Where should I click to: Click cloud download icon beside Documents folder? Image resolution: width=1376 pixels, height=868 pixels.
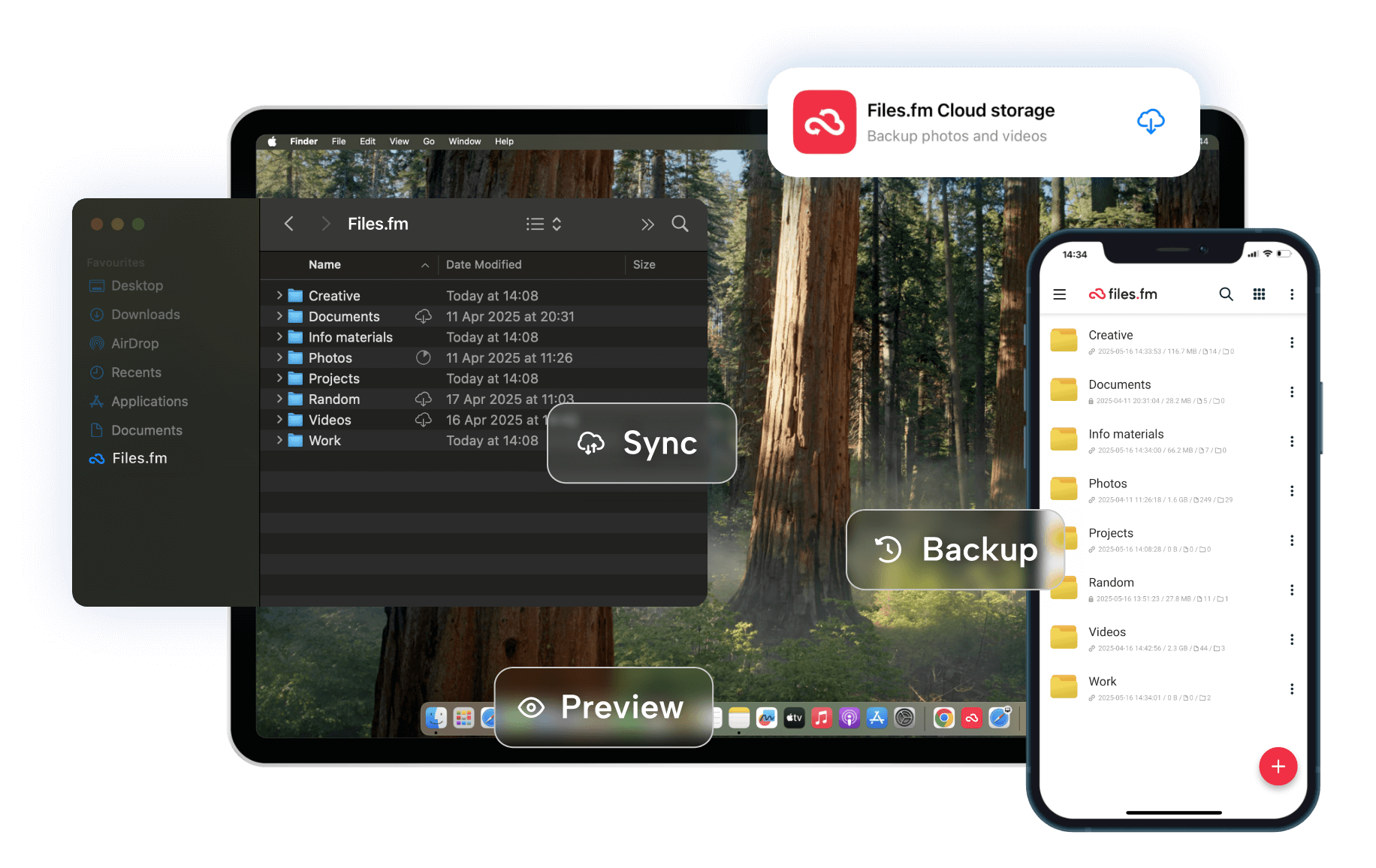[x=424, y=317]
